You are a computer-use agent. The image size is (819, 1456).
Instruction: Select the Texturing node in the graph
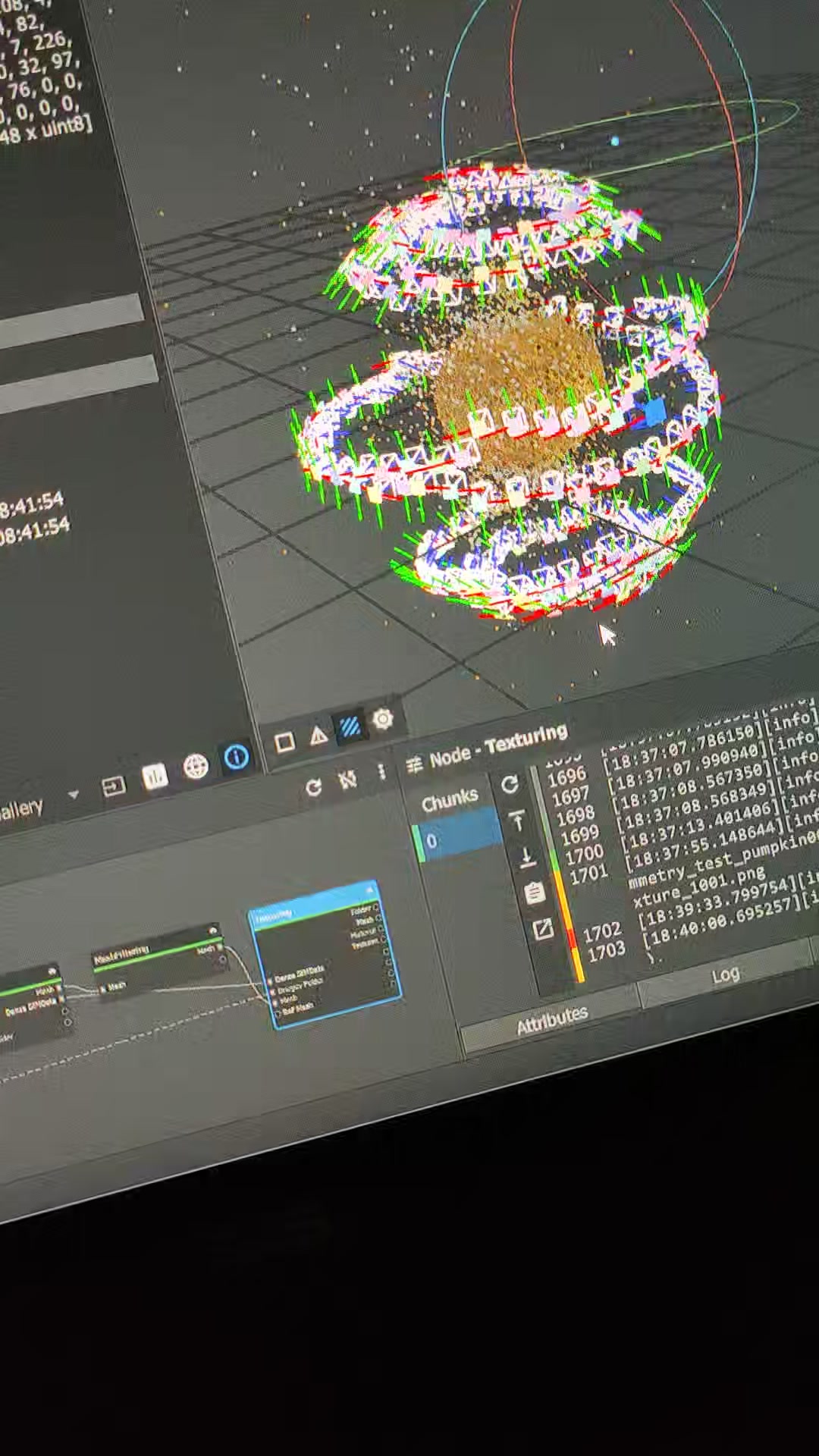(324, 954)
